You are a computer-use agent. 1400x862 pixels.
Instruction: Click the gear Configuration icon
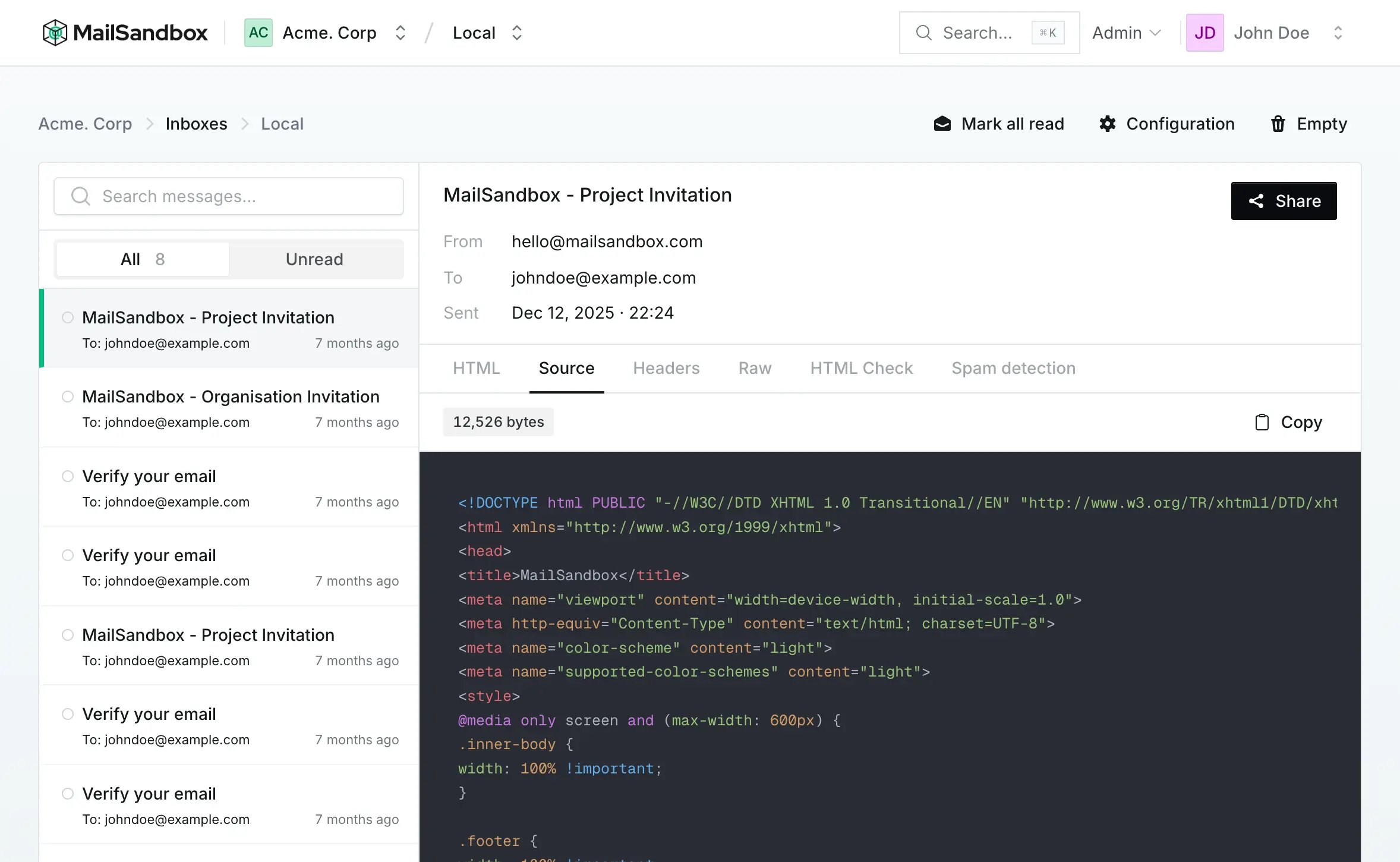coord(1107,124)
